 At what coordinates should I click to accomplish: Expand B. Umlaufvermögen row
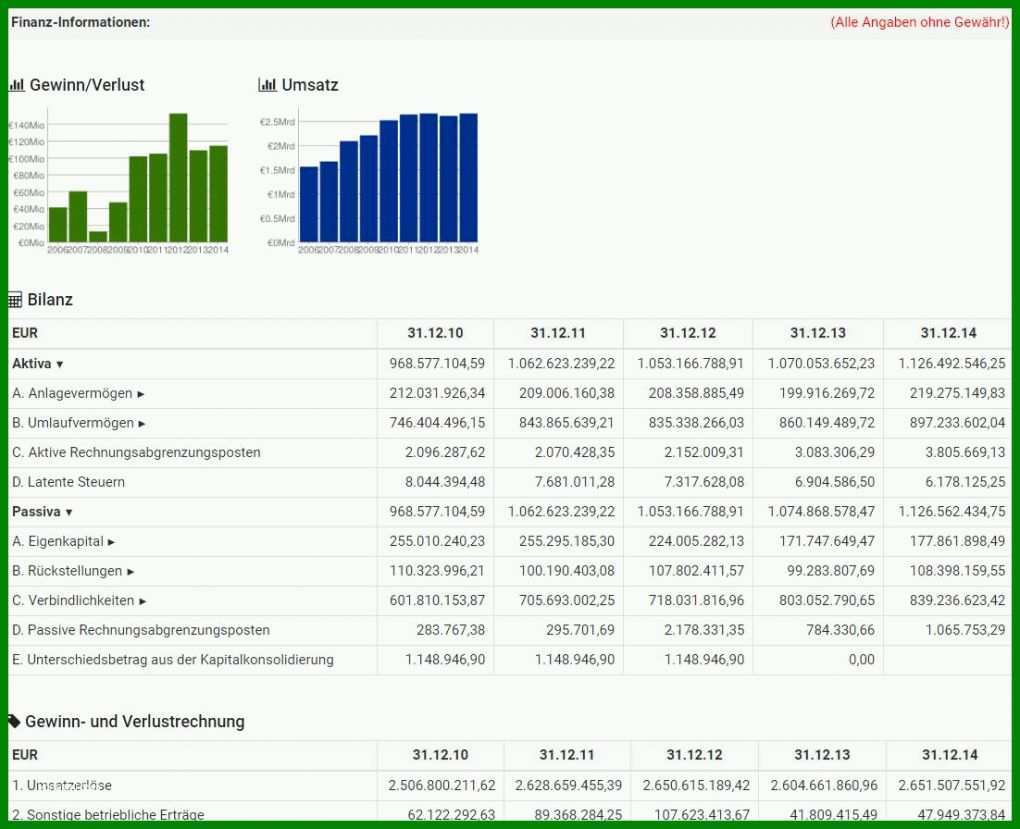point(142,424)
